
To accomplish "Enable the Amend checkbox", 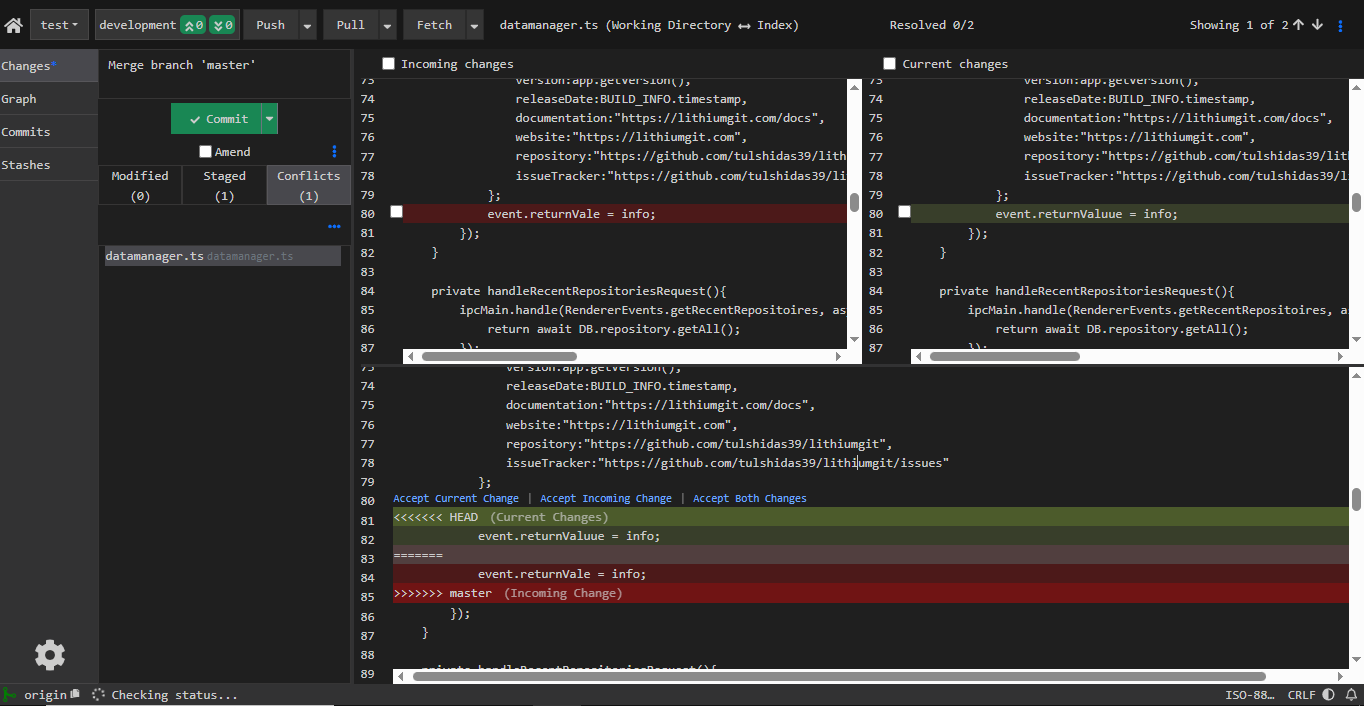I will point(205,152).
